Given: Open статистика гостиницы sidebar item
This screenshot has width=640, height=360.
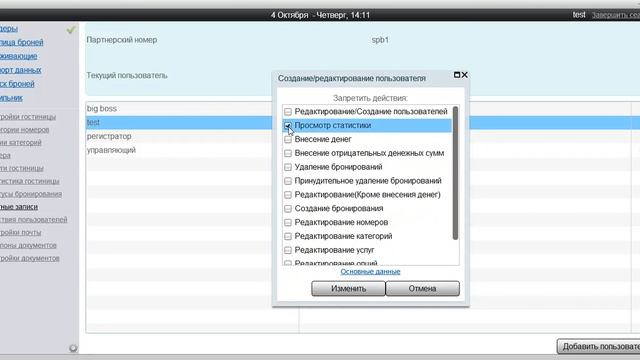Looking at the screenshot, I should tap(29, 181).
